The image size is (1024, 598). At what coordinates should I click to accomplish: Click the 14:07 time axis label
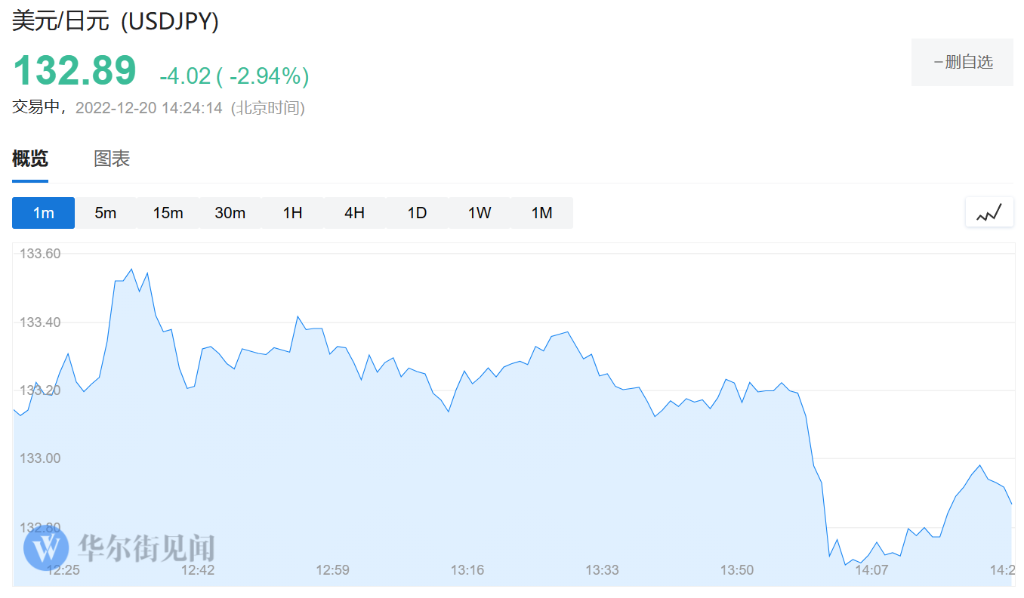pos(872,570)
